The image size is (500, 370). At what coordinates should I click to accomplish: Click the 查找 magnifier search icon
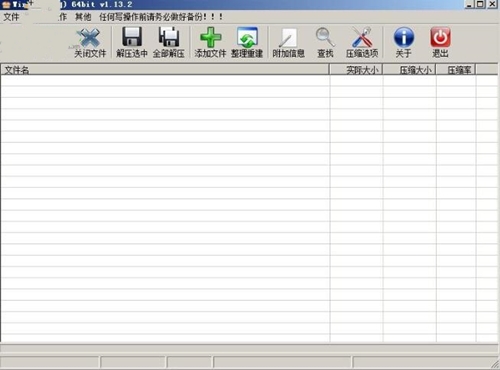325,37
